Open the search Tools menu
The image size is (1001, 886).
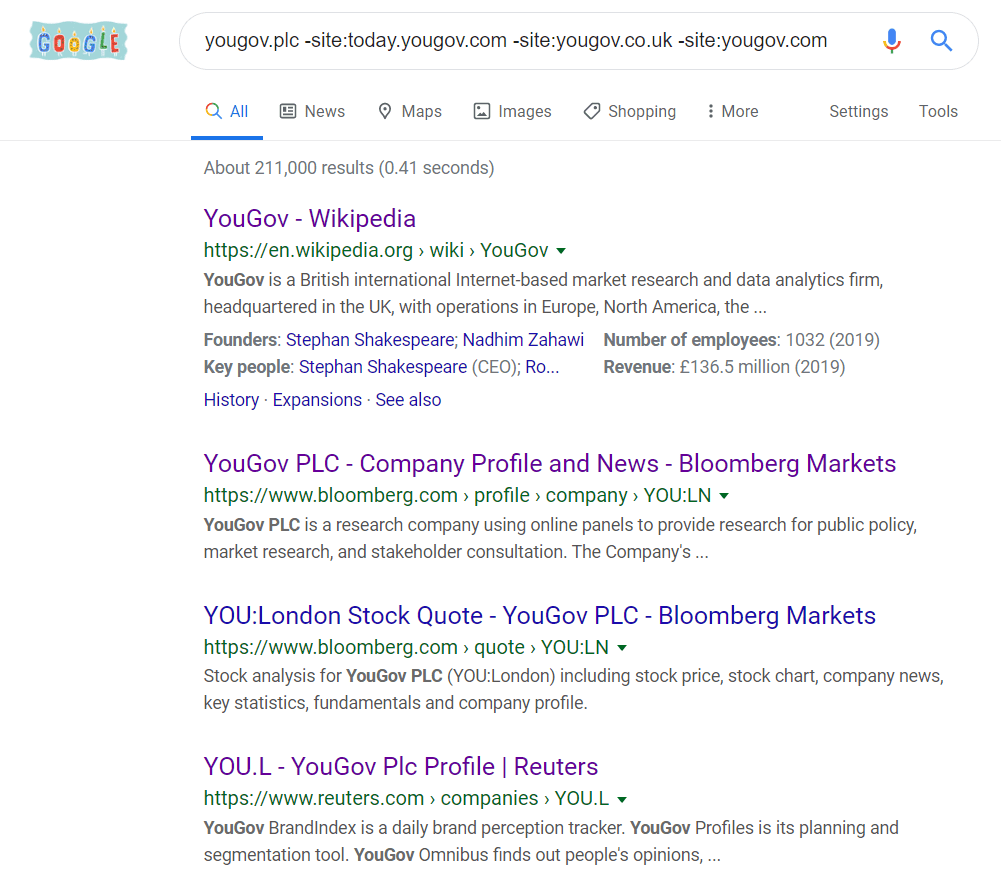[x=938, y=111]
